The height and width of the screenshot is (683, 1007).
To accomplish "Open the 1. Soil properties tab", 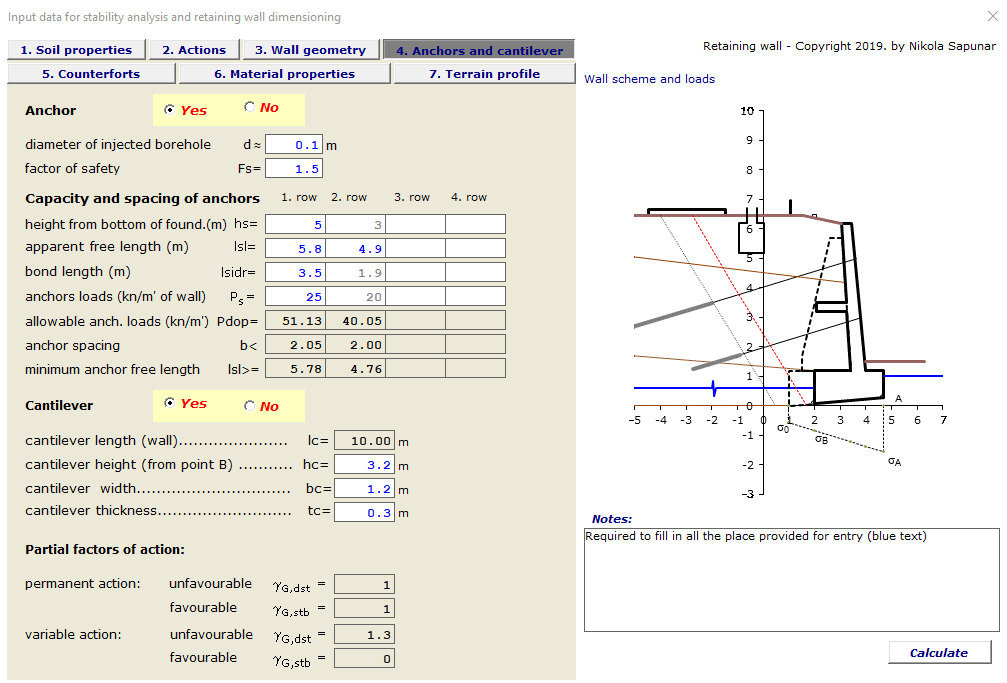I will coord(76,50).
